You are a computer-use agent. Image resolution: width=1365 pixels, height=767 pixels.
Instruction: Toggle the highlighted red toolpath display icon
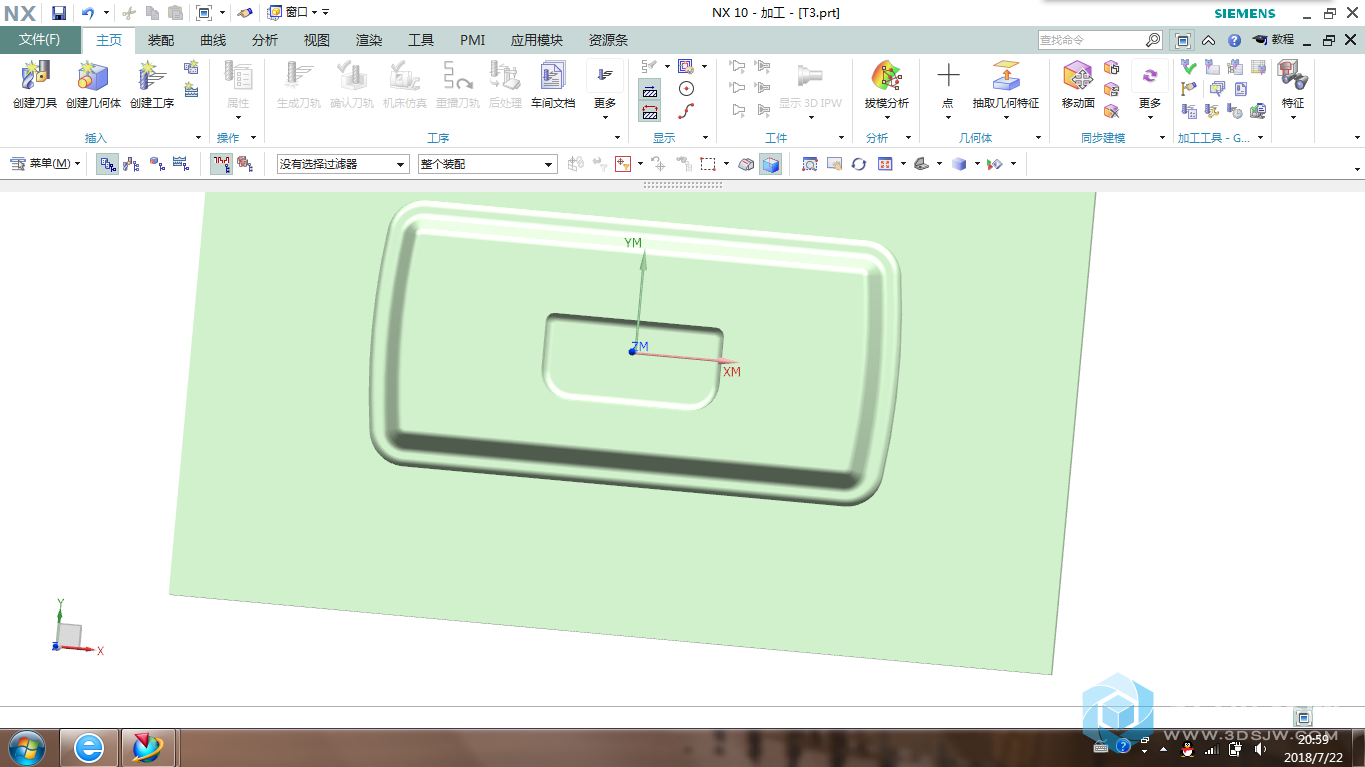[x=221, y=164]
